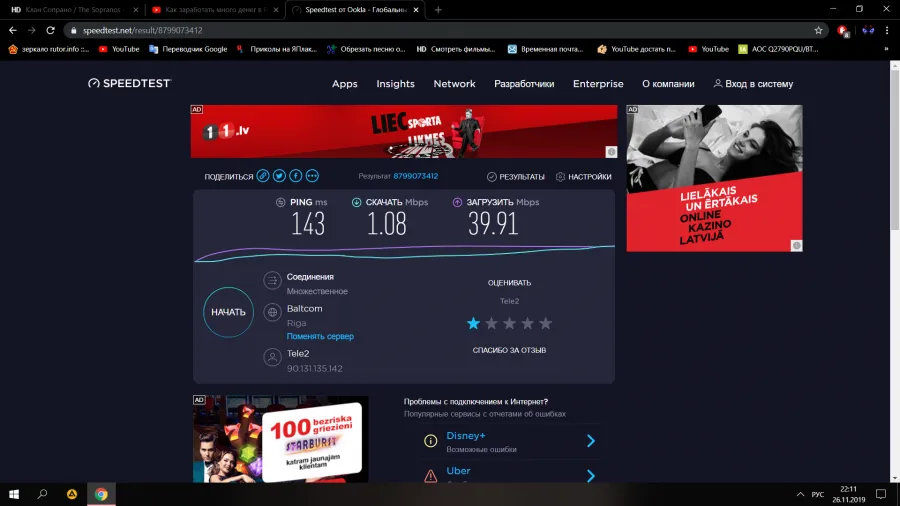Open result ID 8799073412 link

click(x=416, y=176)
